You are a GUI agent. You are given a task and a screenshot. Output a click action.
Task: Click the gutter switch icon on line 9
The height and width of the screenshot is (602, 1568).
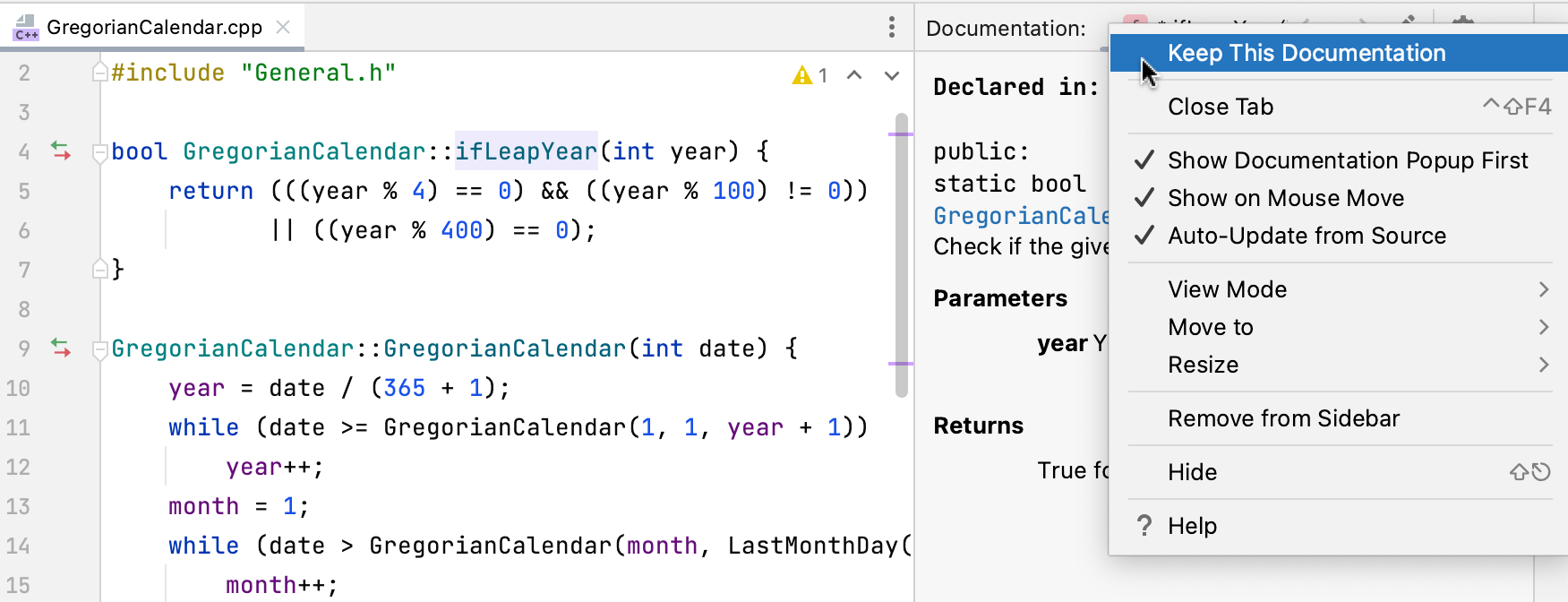click(61, 348)
